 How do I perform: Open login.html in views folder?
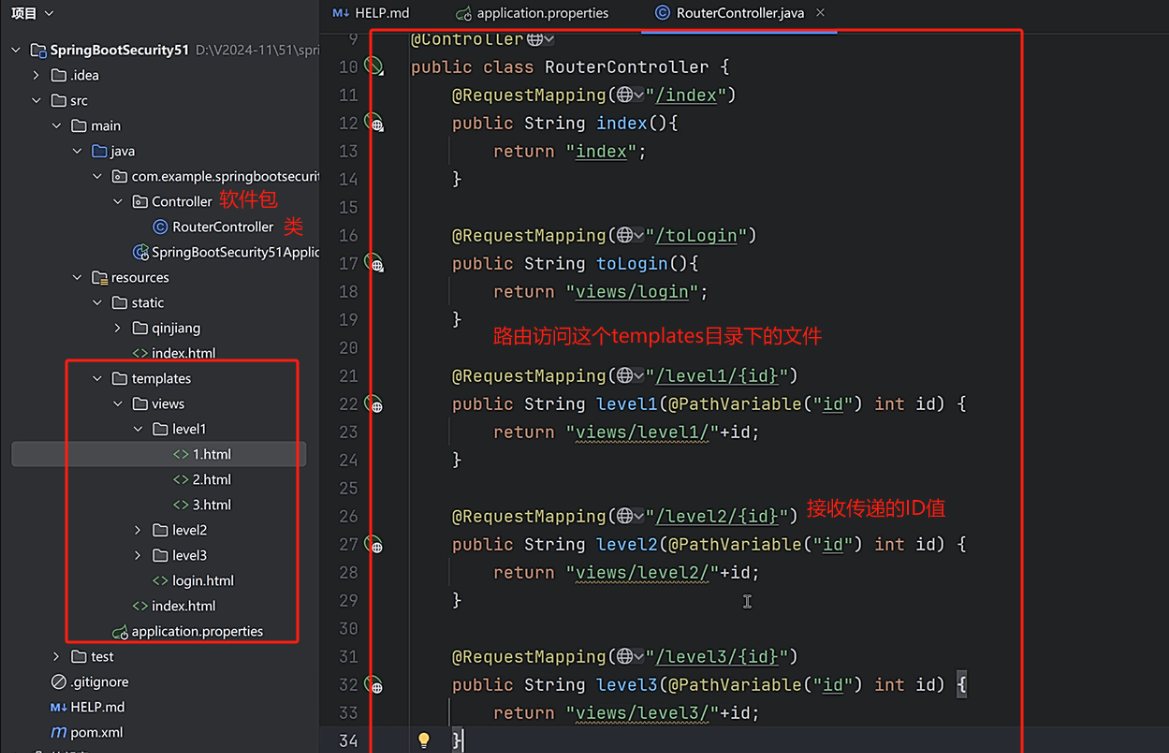coord(193,581)
